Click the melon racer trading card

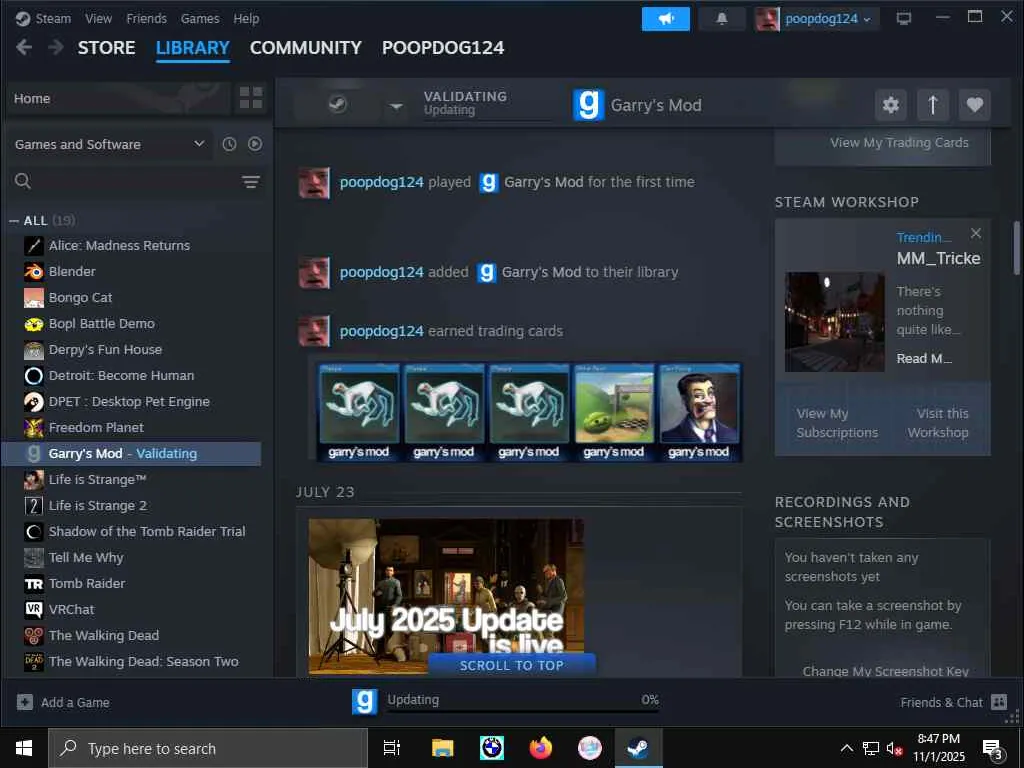[614, 412]
